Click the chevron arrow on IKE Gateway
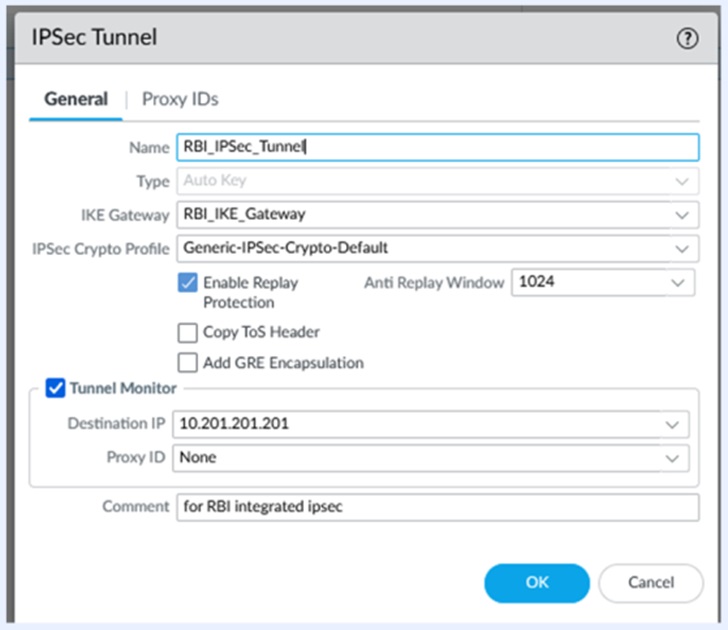The height and width of the screenshot is (630, 728). click(x=681, y=214)
